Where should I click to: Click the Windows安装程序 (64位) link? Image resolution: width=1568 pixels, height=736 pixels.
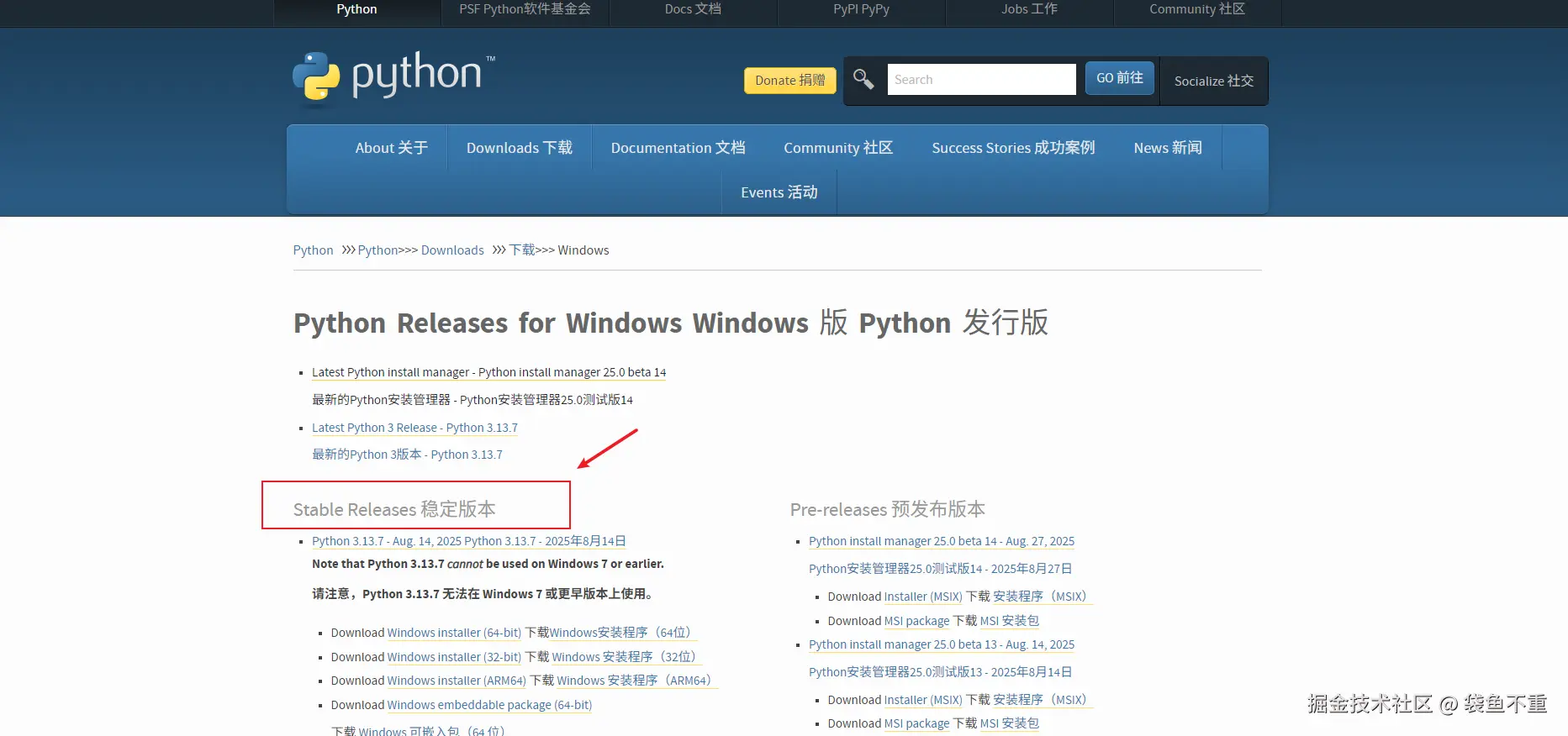623,633
